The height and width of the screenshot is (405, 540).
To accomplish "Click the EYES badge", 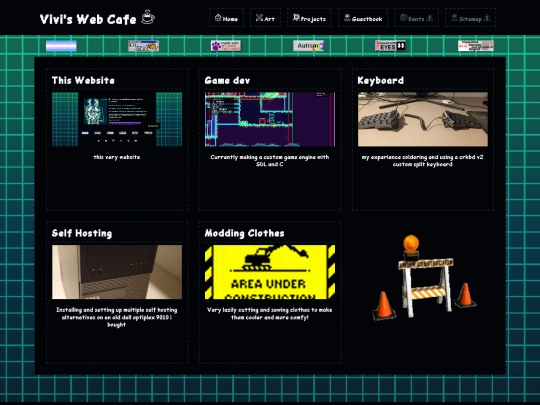I will click(x=391, y=46).
